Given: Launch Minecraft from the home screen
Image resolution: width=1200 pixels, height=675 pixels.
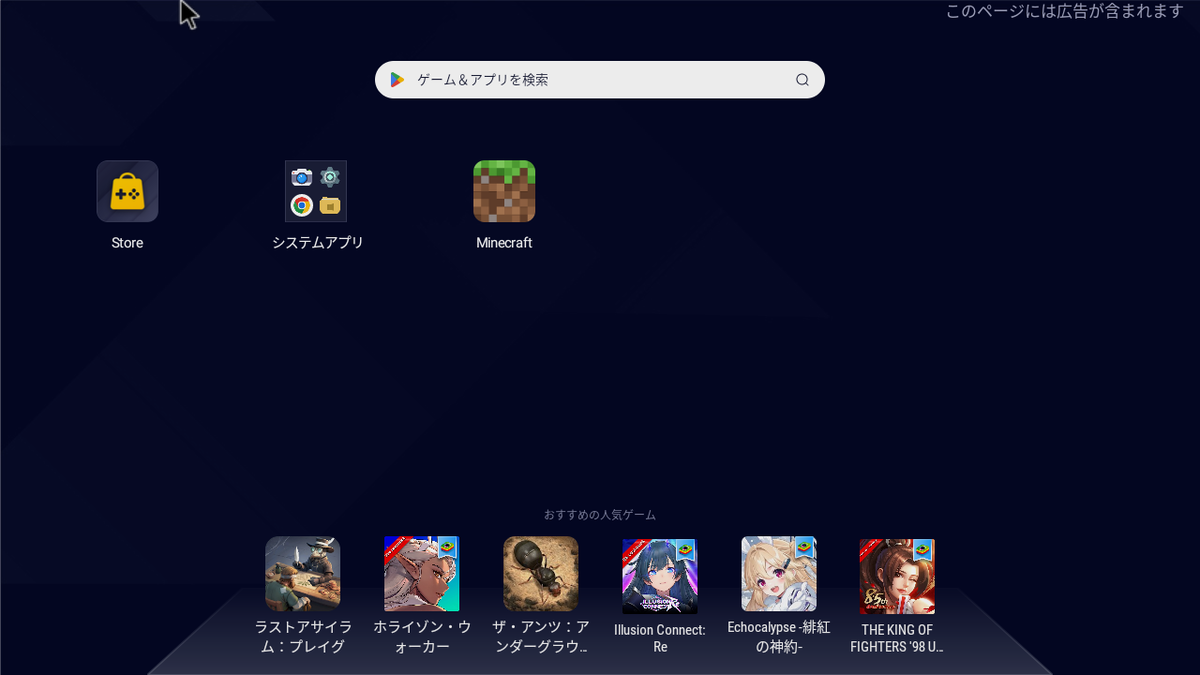Looking at the screenshot, I should tap(504, 191).
